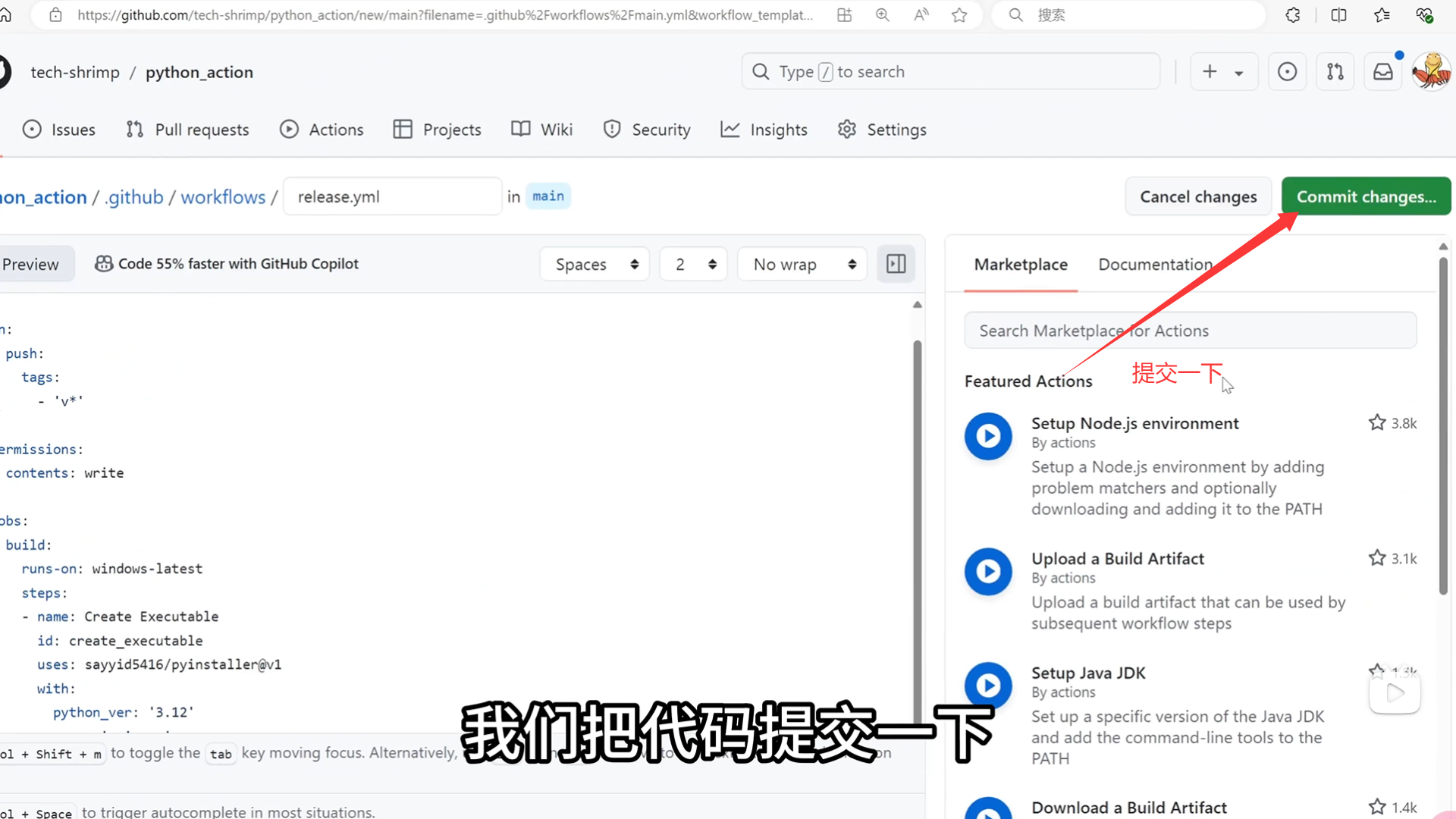1456x819 pixels.
Task: Open the pull requests icon in header
Action: coord(1335,72)
